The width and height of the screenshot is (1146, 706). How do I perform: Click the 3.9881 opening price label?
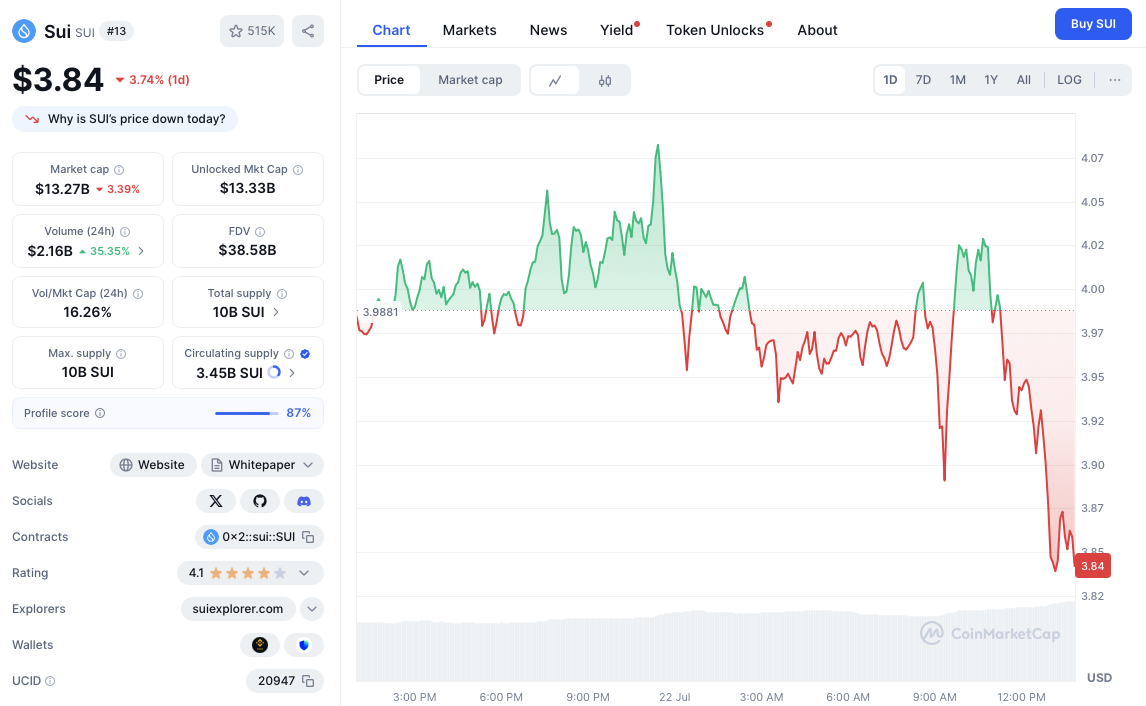coord(380,311)
